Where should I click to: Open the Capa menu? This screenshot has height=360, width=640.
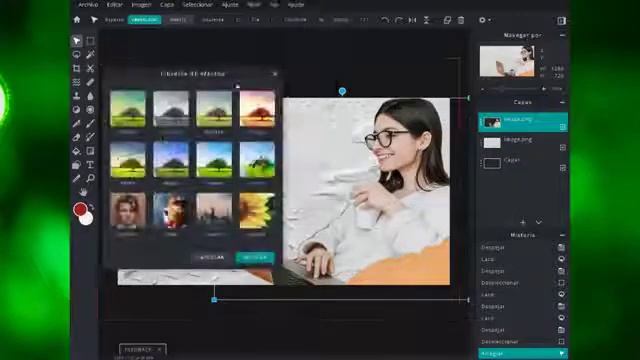tap(167, 5)
